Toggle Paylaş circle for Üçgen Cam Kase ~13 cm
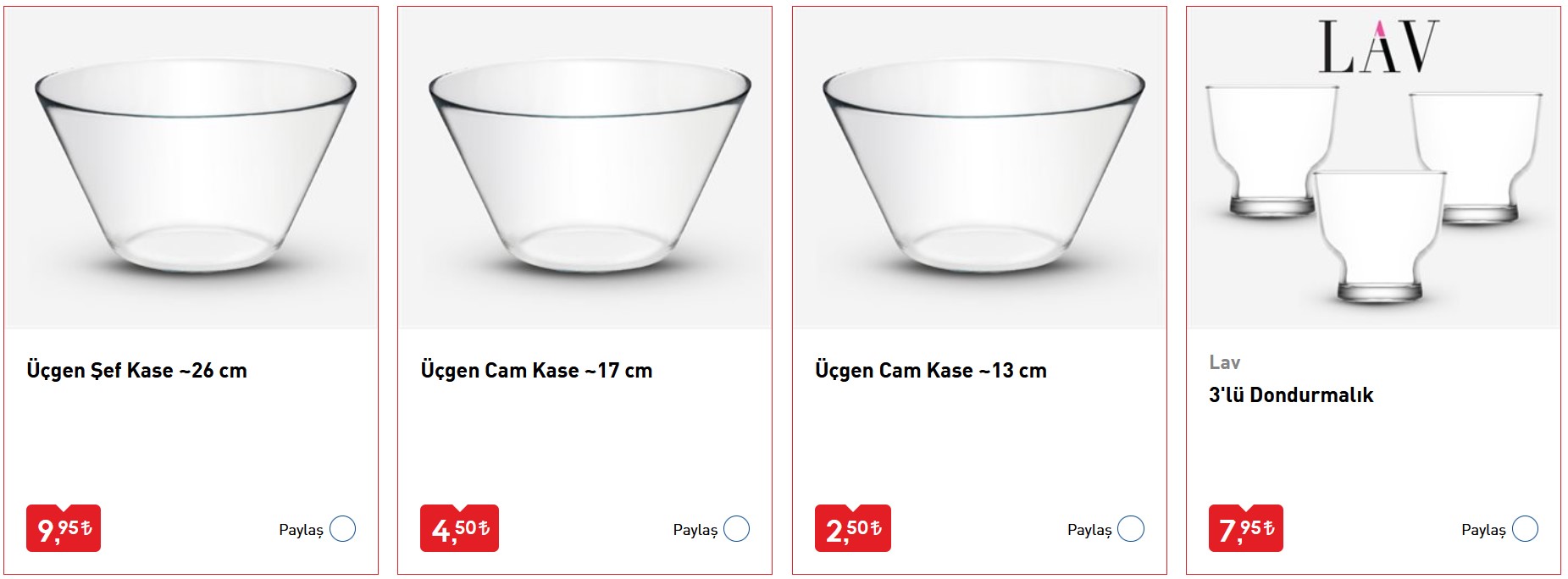This screenshot has height=579, width=1568. pos(1130,529)
